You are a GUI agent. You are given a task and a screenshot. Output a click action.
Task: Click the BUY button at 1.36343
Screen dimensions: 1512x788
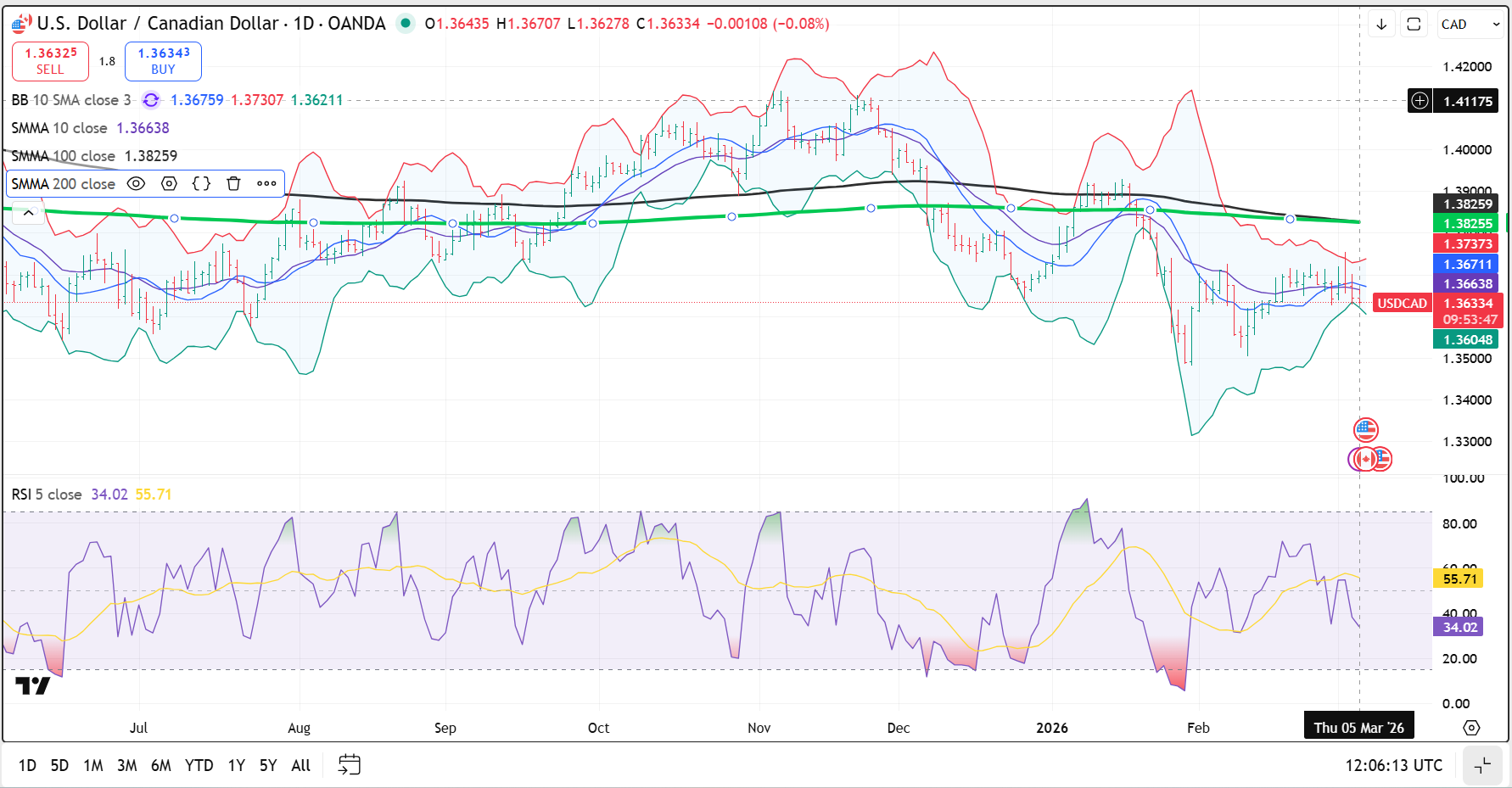coord(163,61)
